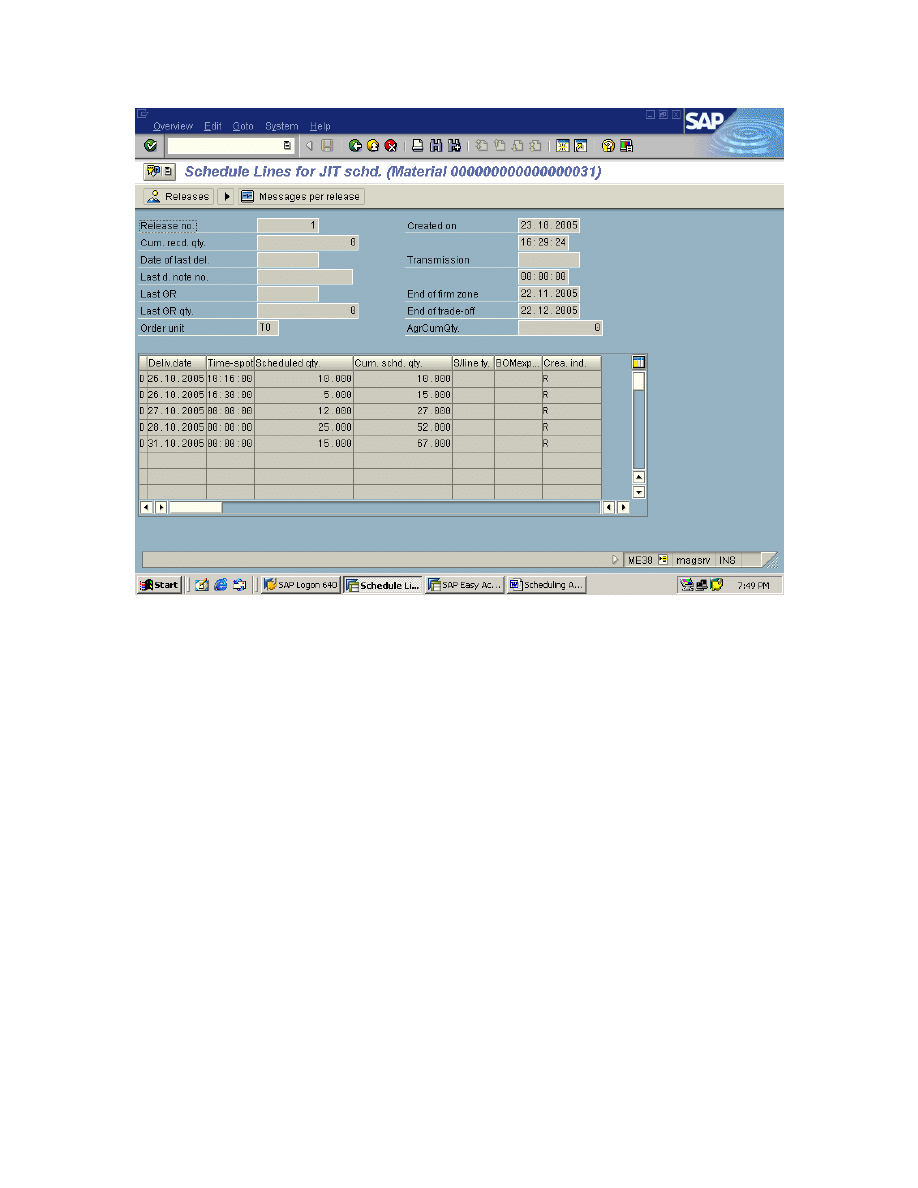Click the Messages per release button

pos(301,197)
